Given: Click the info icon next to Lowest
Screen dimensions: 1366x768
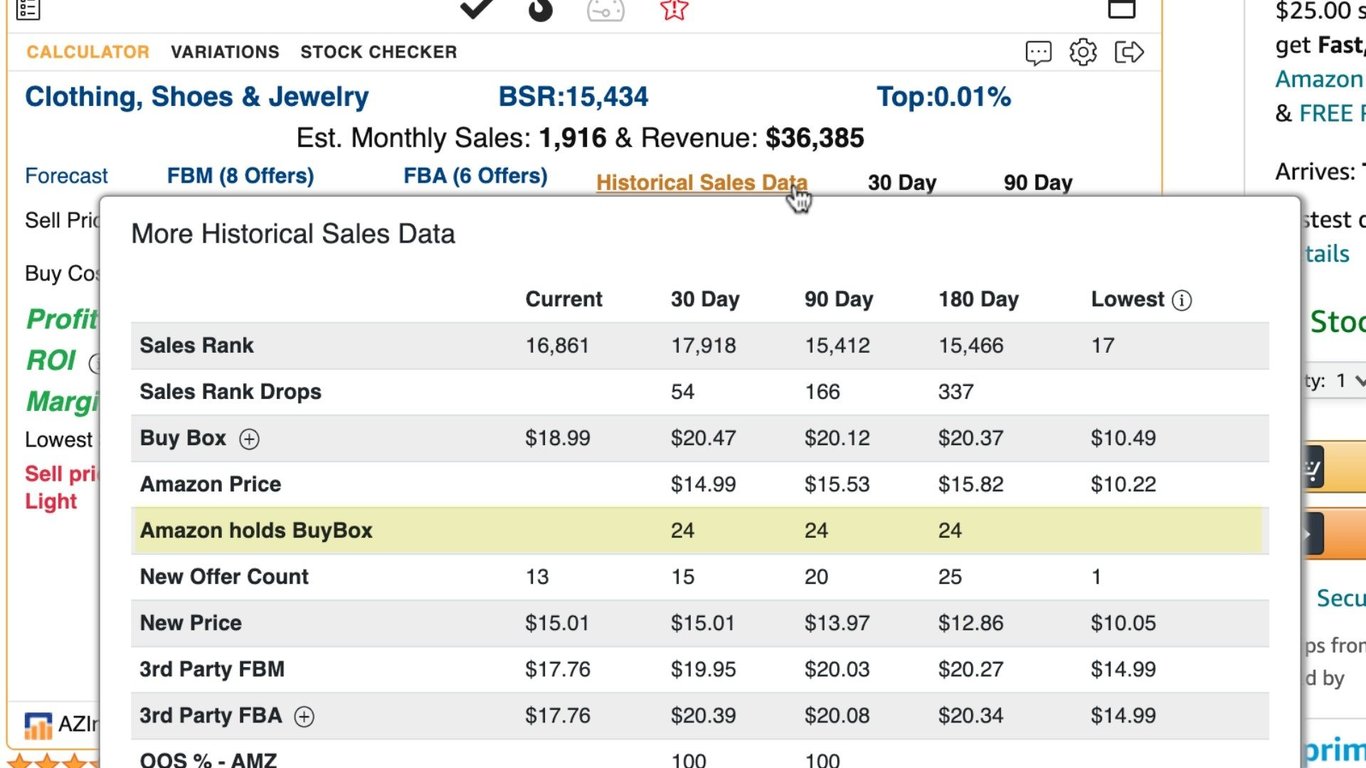Looking at the screenshot, I should coord(1182,300).
